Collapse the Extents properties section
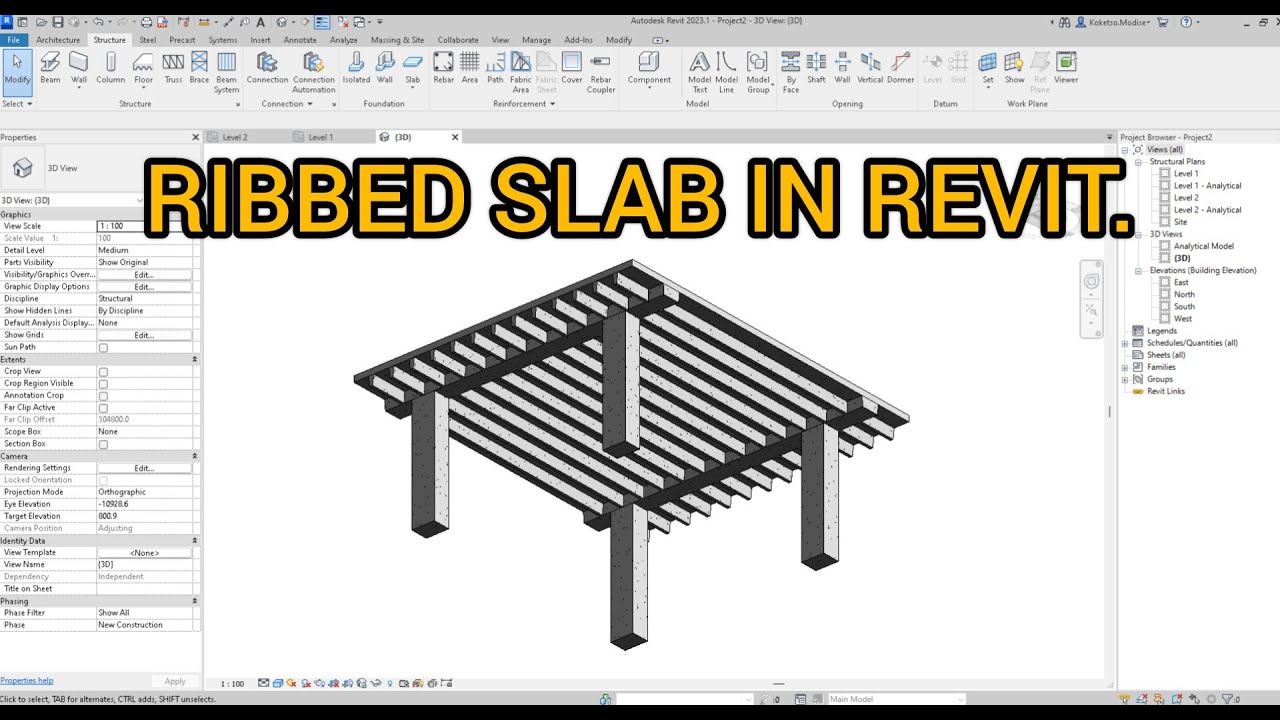 (194, 359)
